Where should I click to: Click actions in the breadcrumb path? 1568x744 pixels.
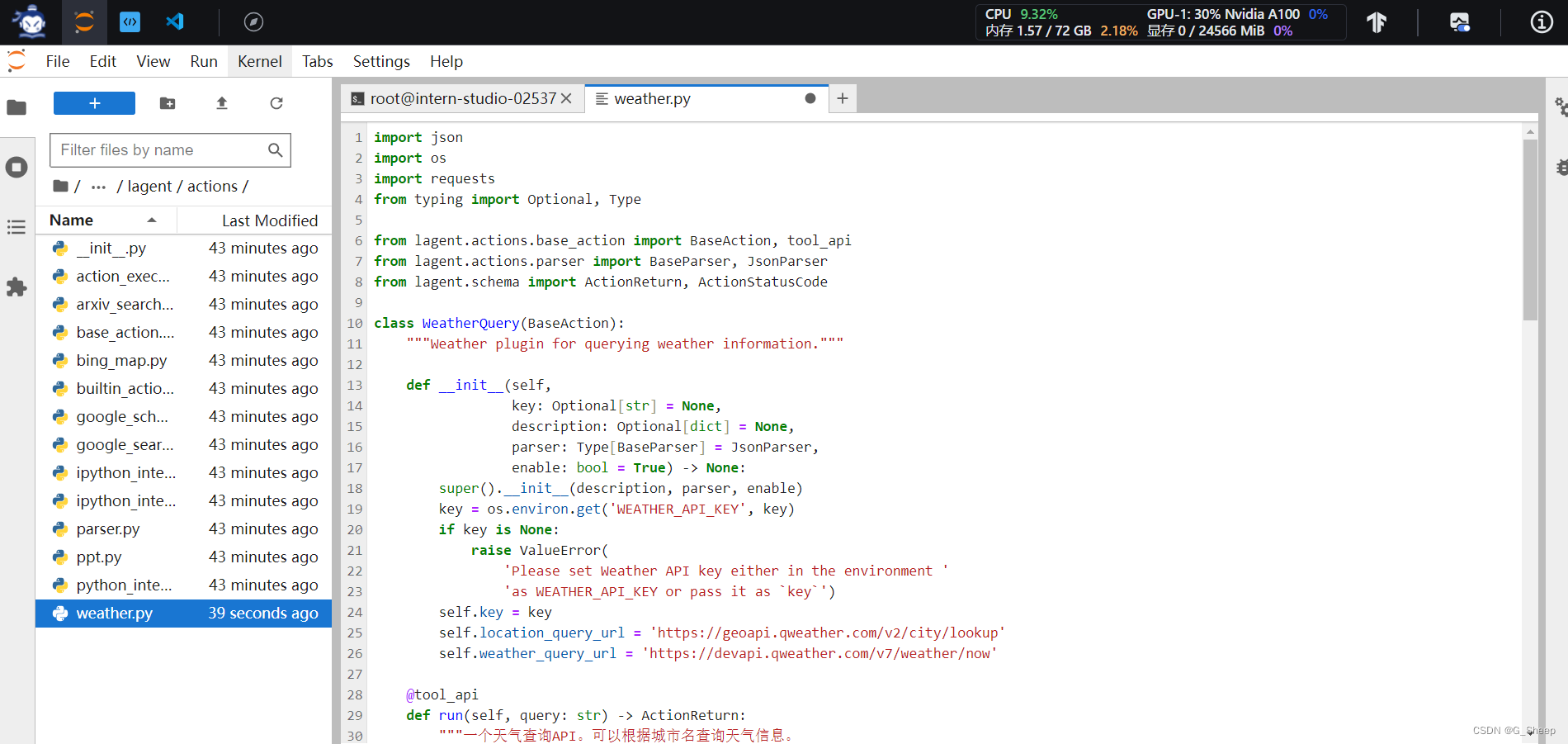pos(212,187)
